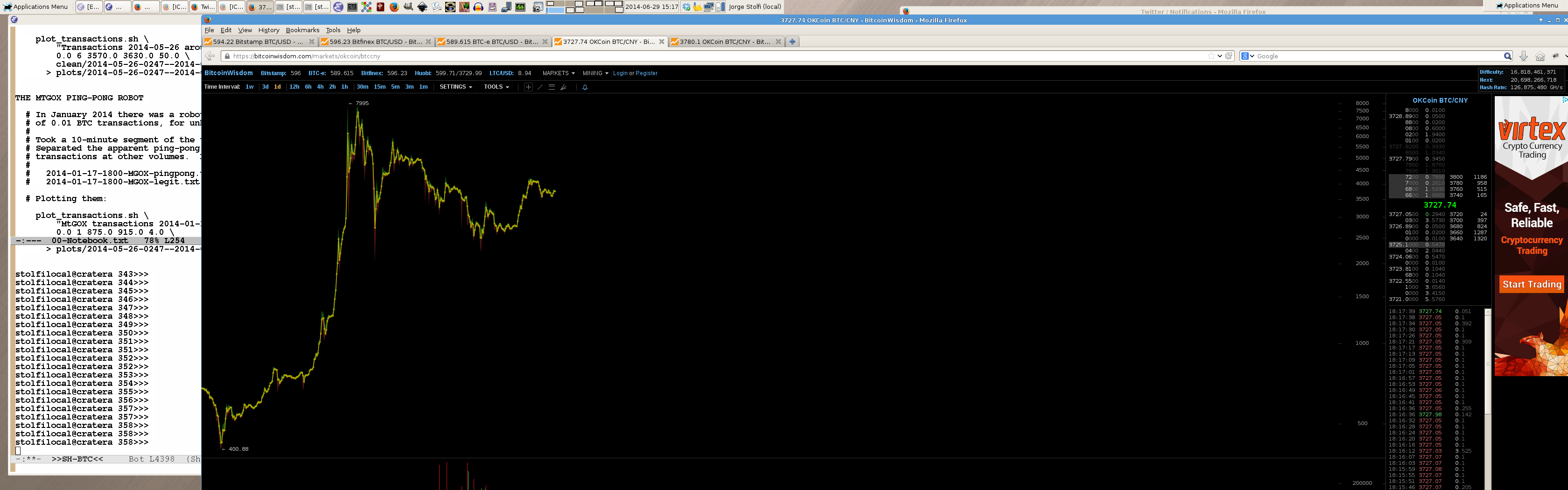Click the Register link
This screenshot has height=490, width=1568.
(646, 73)
